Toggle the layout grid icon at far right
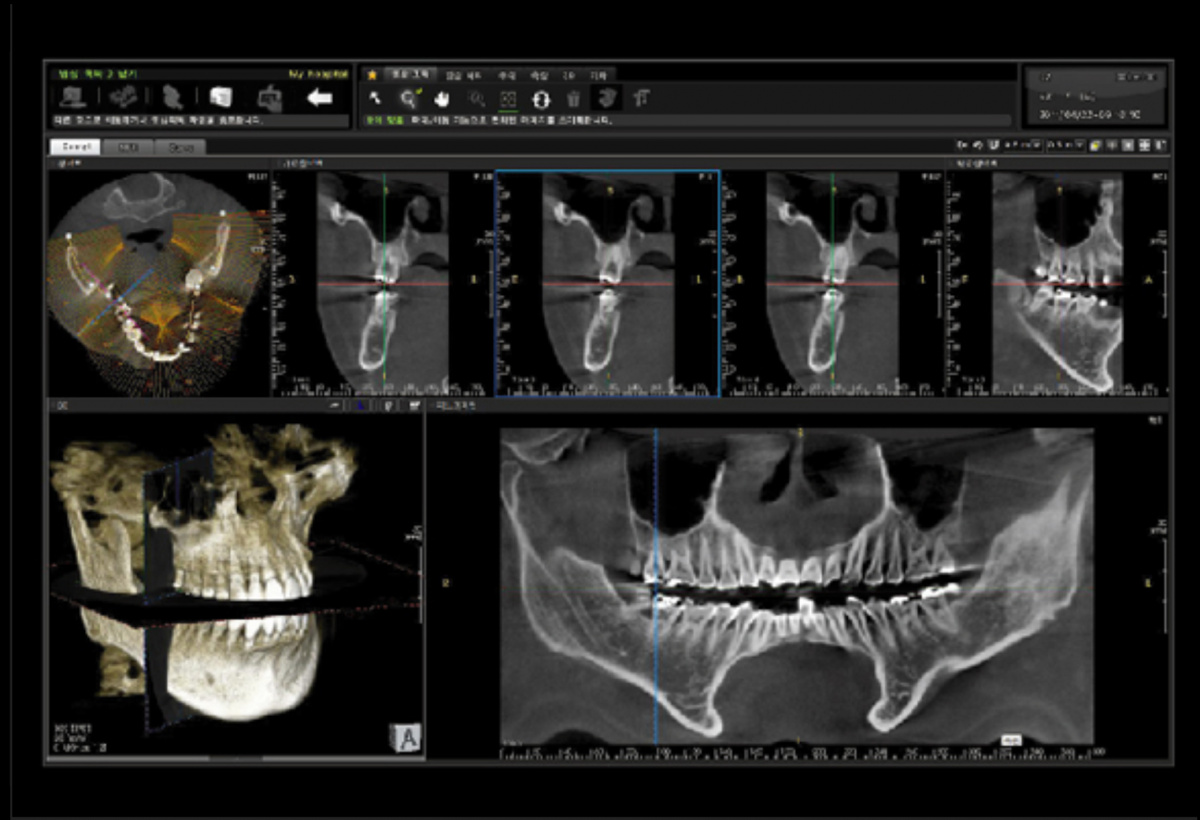The image size is (1200, 820). [x=1158, y=146]
